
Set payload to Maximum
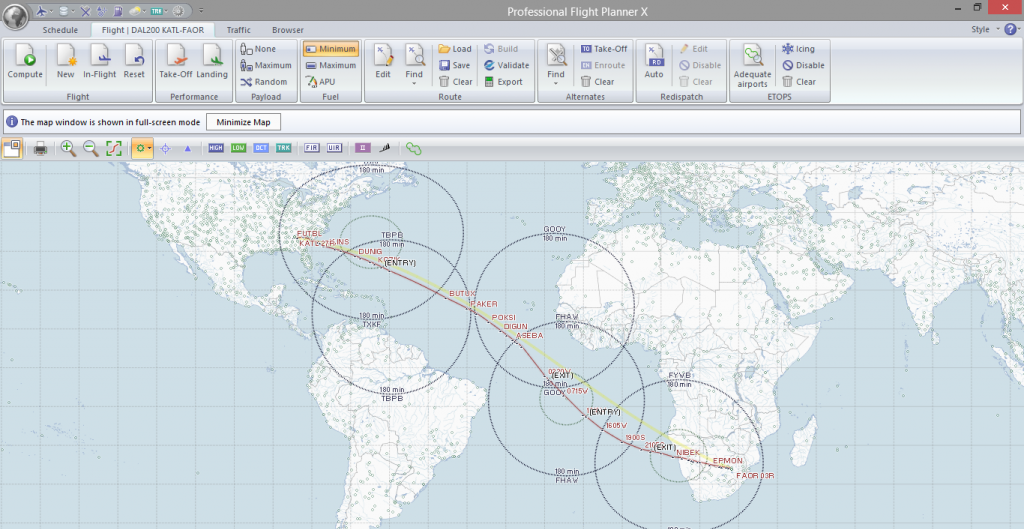point(266,65)
